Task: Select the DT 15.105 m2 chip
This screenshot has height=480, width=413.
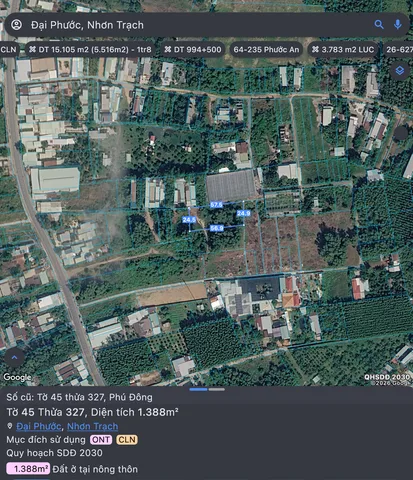Action: (90, 50)
